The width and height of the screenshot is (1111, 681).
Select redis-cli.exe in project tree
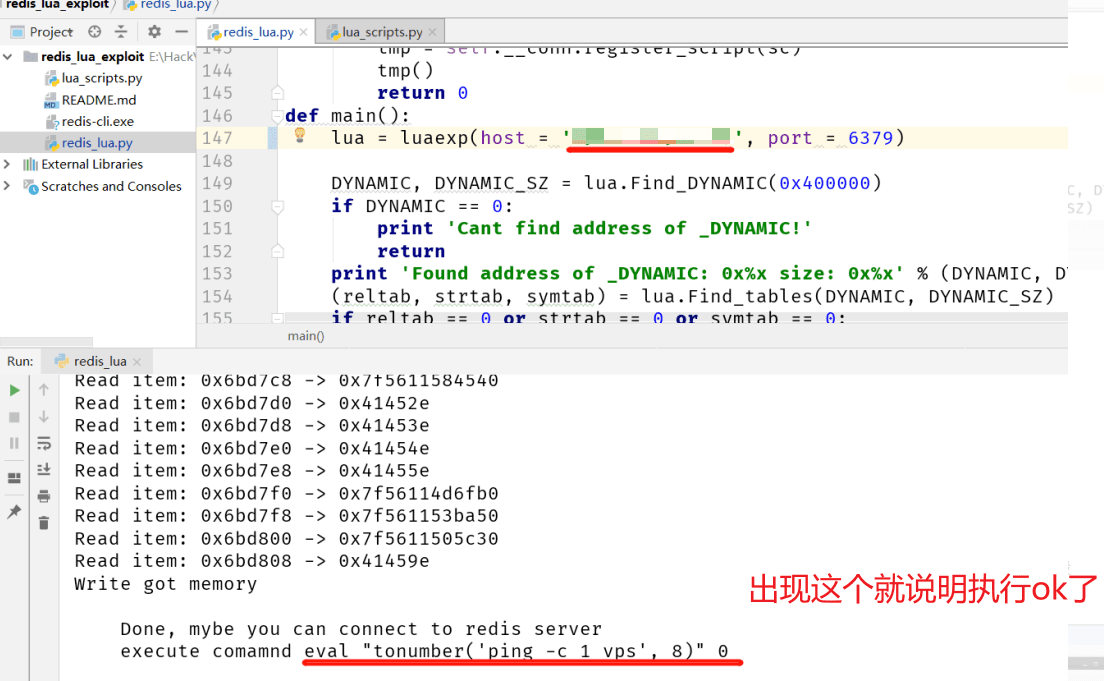point(90,121)
